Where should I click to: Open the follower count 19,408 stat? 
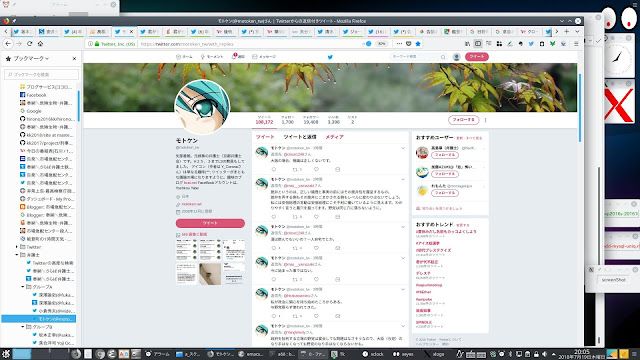[311, 120]
